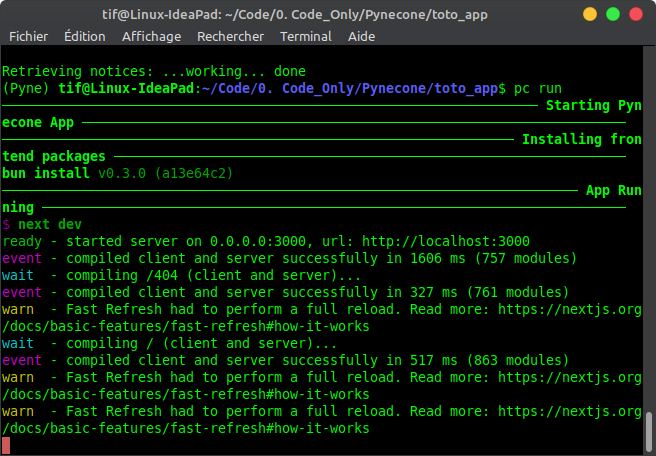Viewport: 656px width, 456px height.
Task: Click the http://localhost:3000 URL
Action: (446, 241)
